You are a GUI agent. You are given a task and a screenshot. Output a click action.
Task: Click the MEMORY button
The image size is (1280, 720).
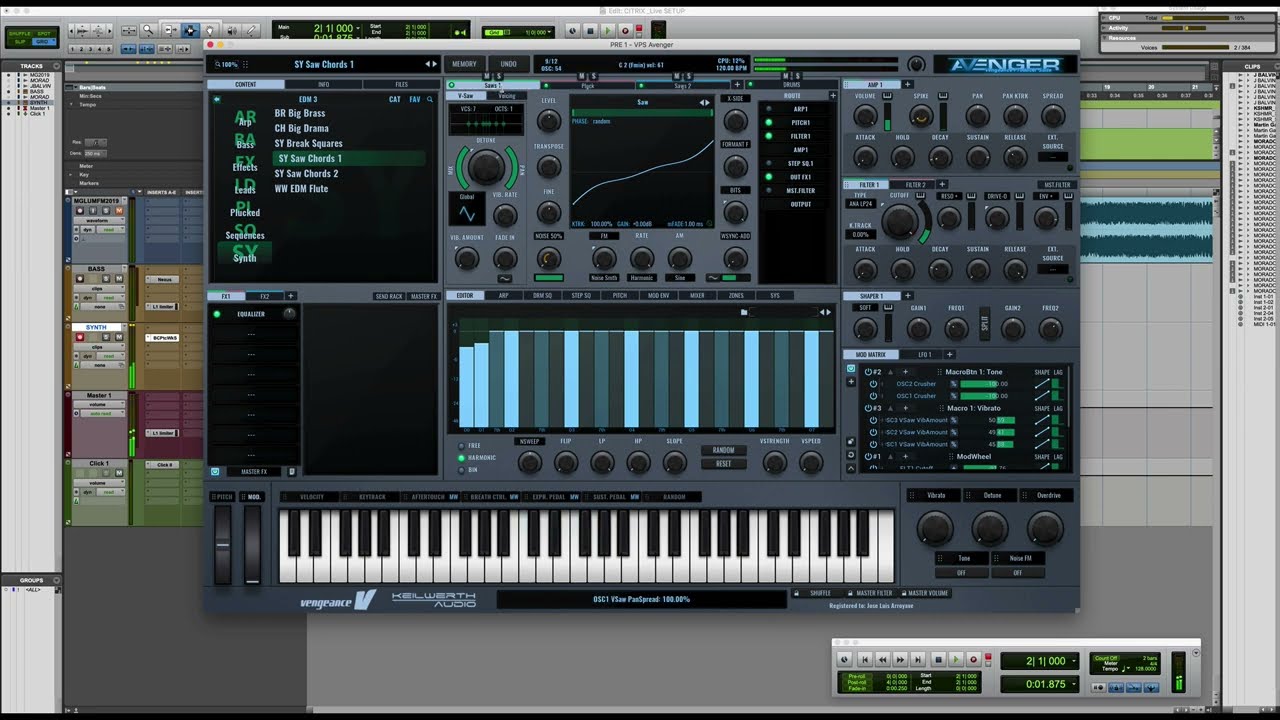pyautogui.click(x=464, y=64)
